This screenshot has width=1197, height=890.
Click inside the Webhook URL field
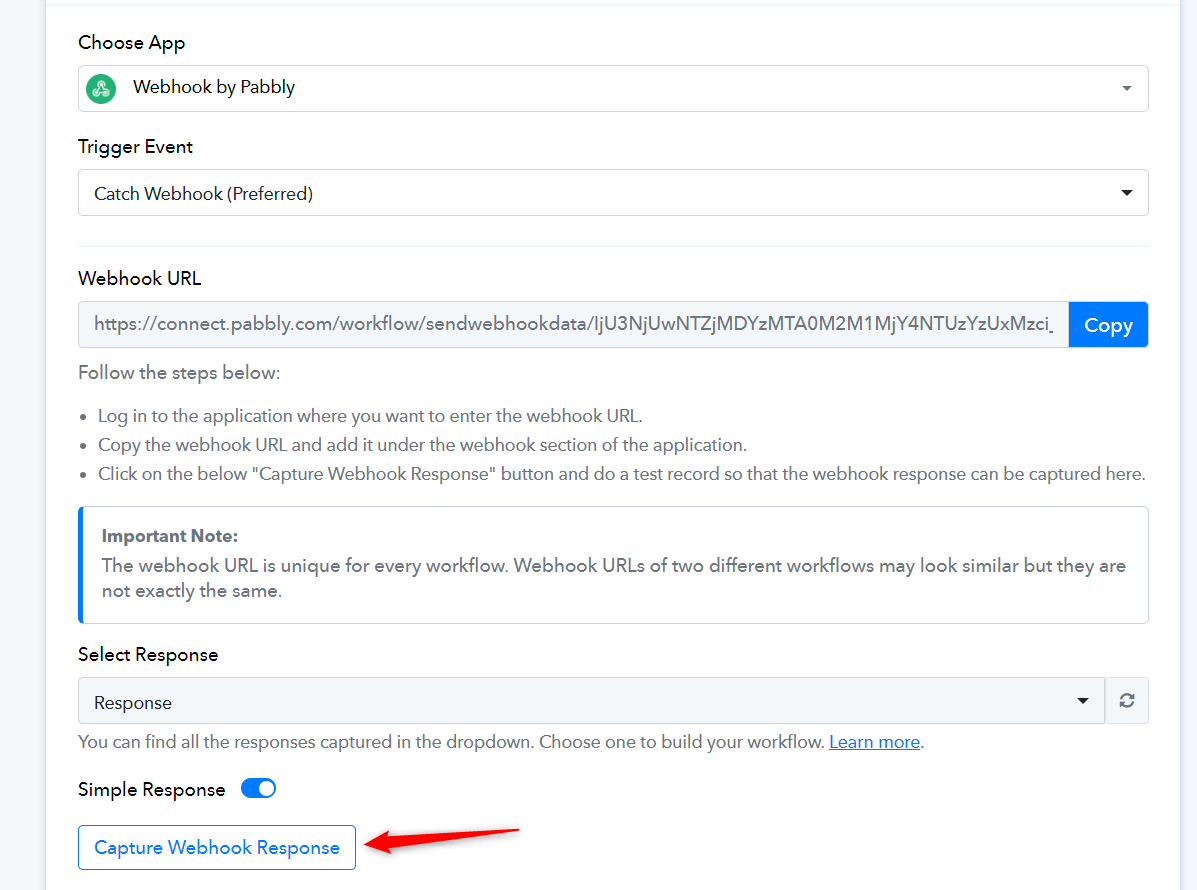[x=573, y=324]
